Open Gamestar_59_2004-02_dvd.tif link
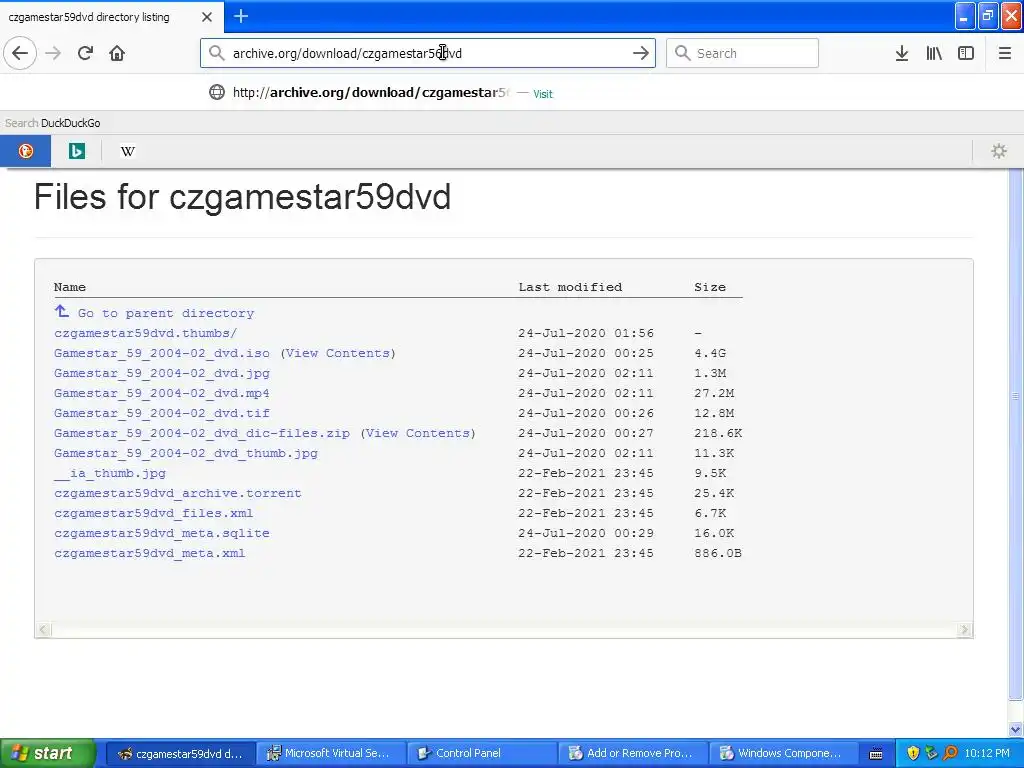Screen dimensions: 1024x768 [x=161, y=413]
